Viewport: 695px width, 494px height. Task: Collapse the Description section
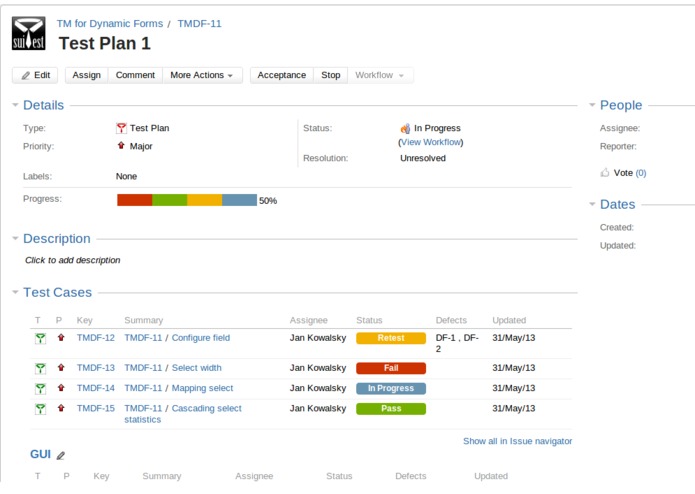15,238
